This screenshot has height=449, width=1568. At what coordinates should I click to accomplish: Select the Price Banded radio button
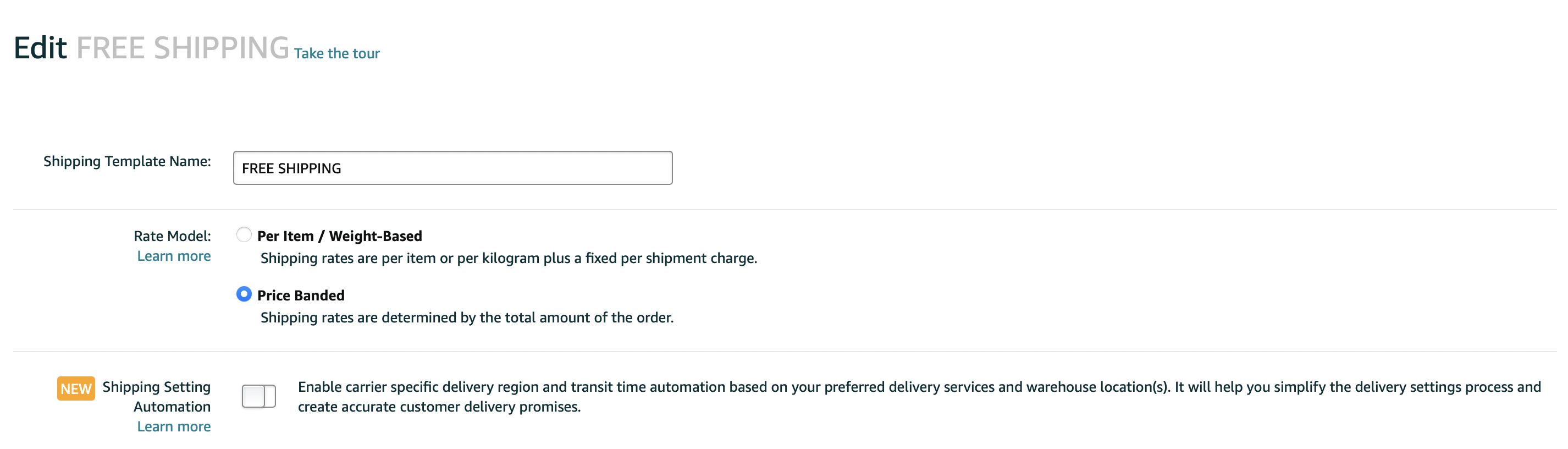pyautogui.click(x=244, y=294)
